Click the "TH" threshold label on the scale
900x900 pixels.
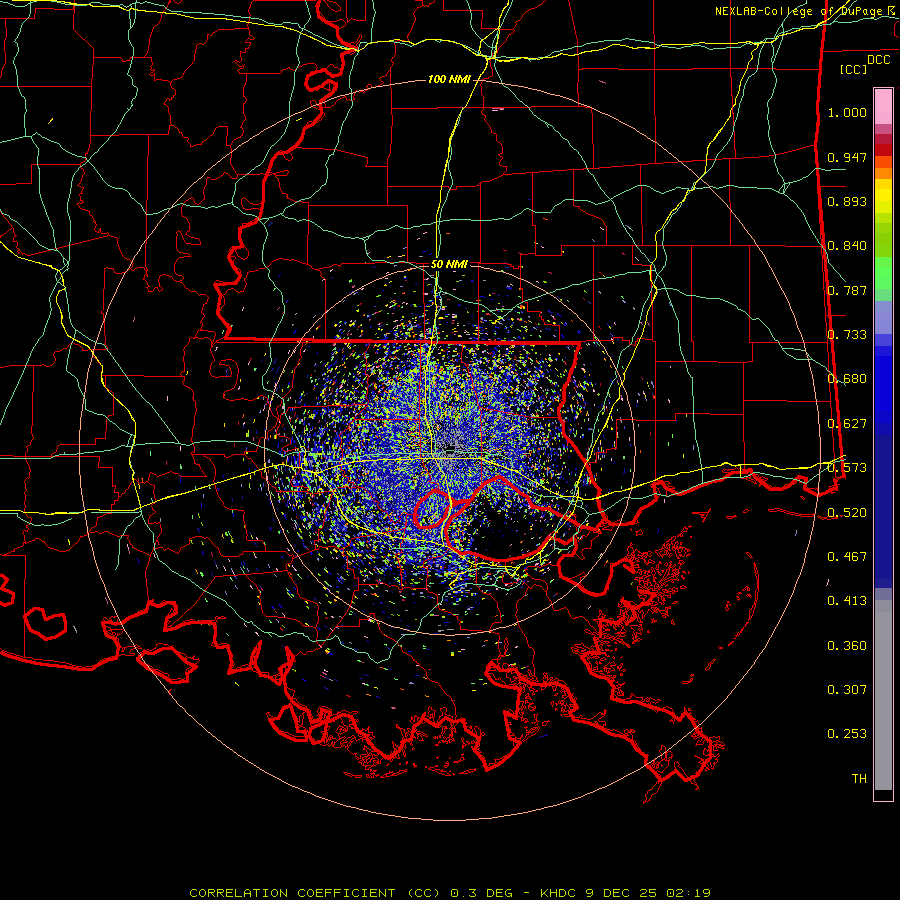click(859, 779)
